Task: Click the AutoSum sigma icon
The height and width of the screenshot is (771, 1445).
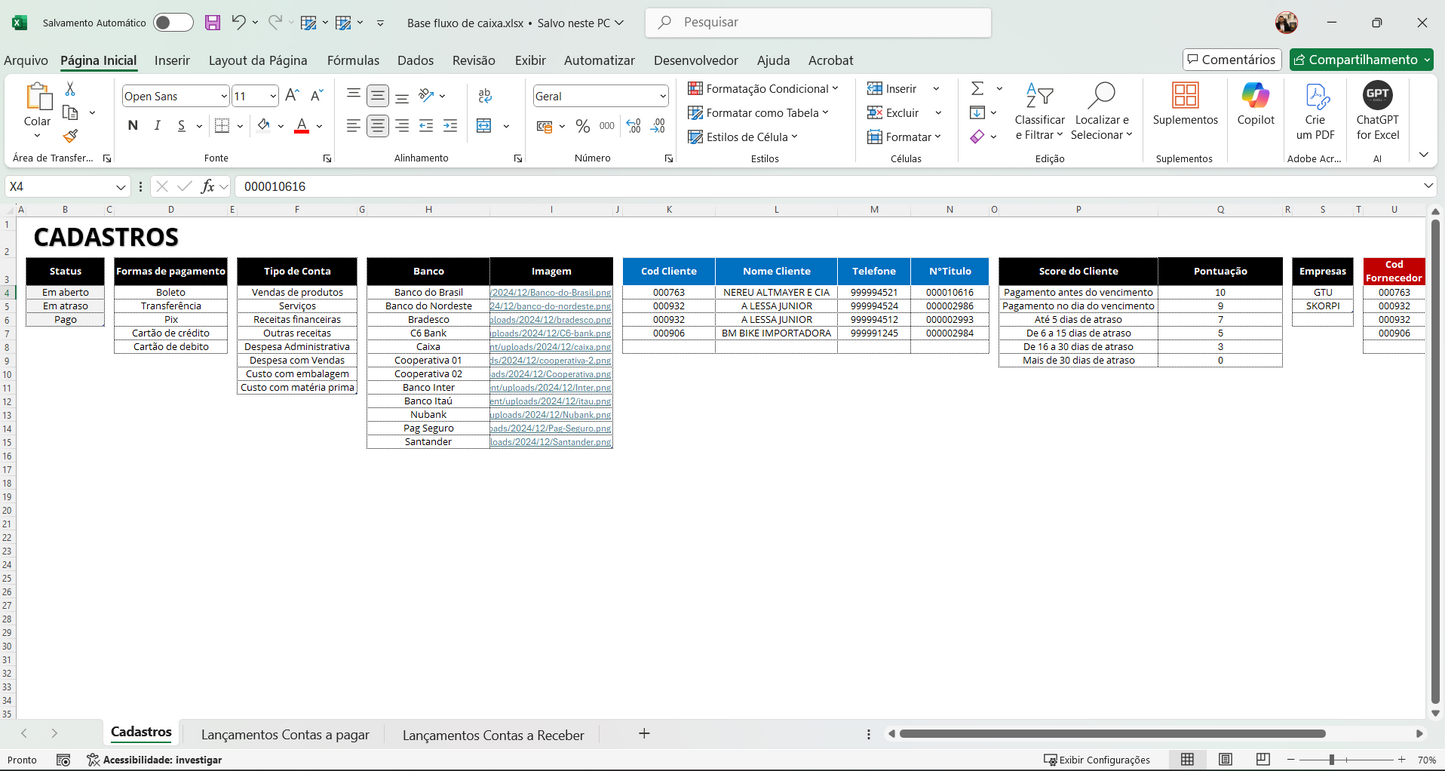Action: tap(977, 89)
